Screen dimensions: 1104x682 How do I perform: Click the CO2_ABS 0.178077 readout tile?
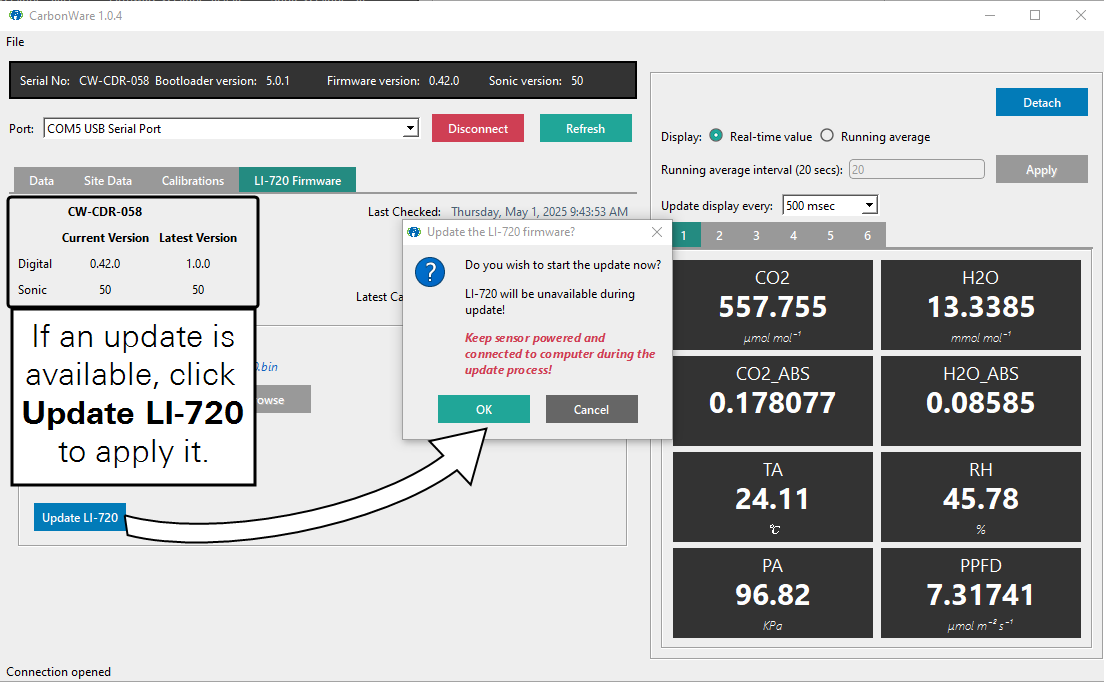[772, 400]
